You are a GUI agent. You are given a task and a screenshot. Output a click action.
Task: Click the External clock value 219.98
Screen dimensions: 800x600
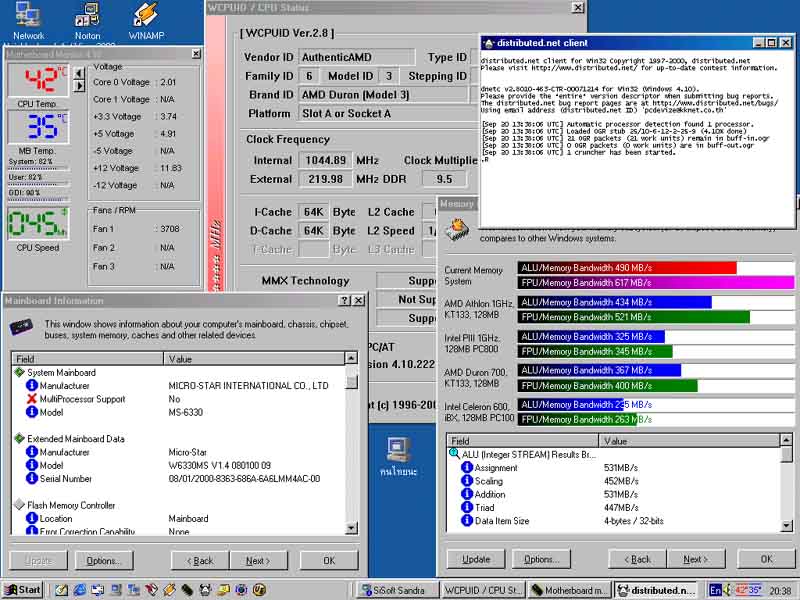325,179
